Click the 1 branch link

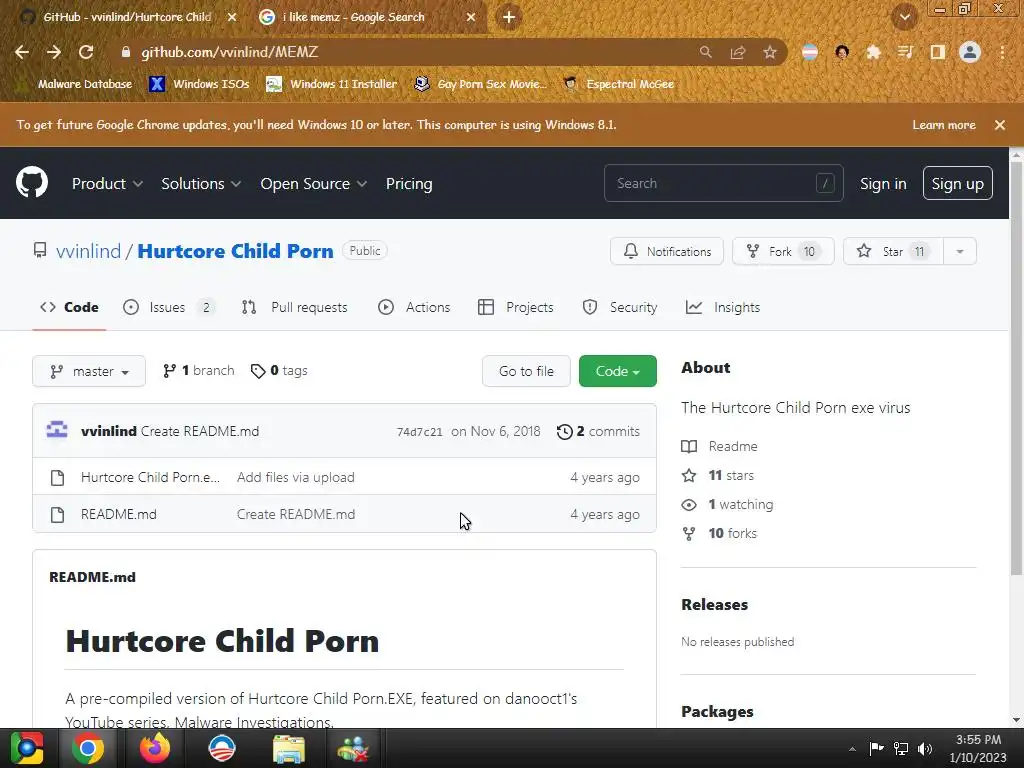click(199, 370)
